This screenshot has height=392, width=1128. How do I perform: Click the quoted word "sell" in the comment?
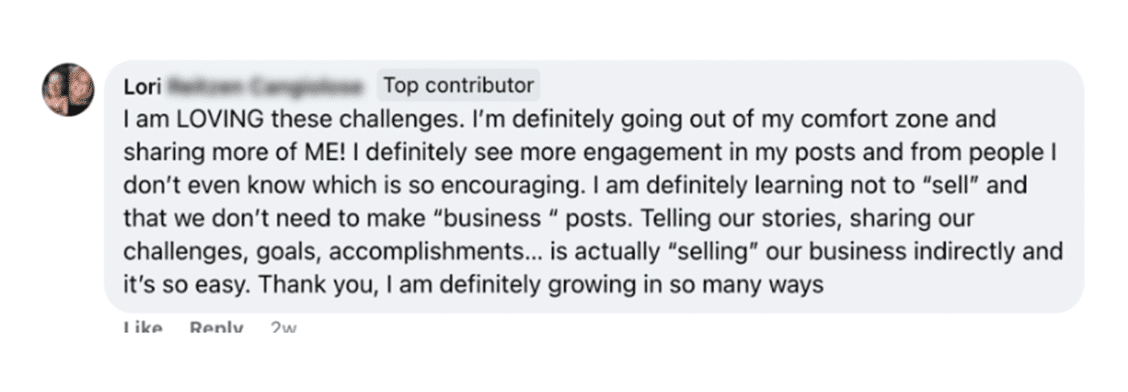[952, 186]
